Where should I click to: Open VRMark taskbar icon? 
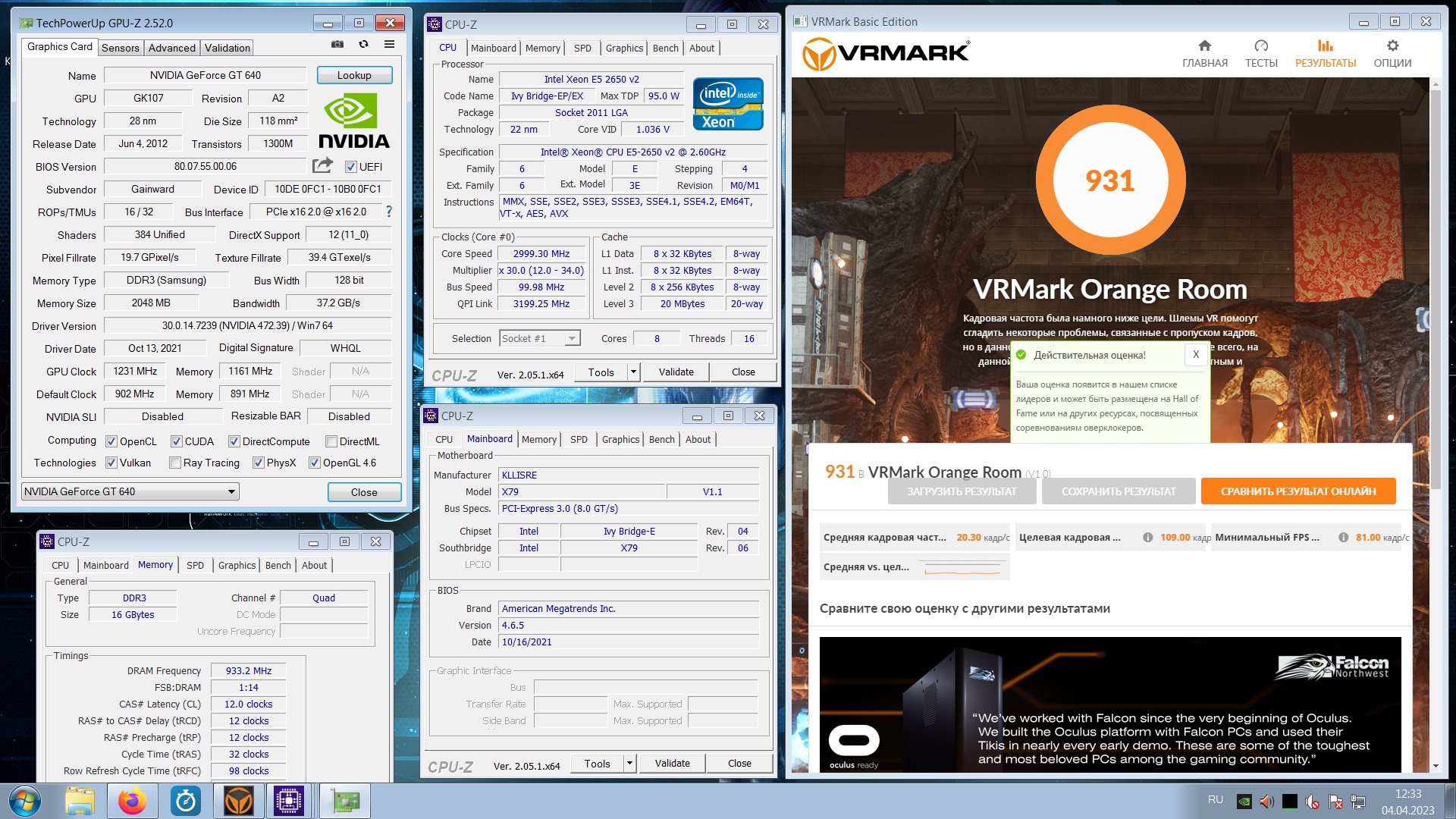tap(239, 801)
